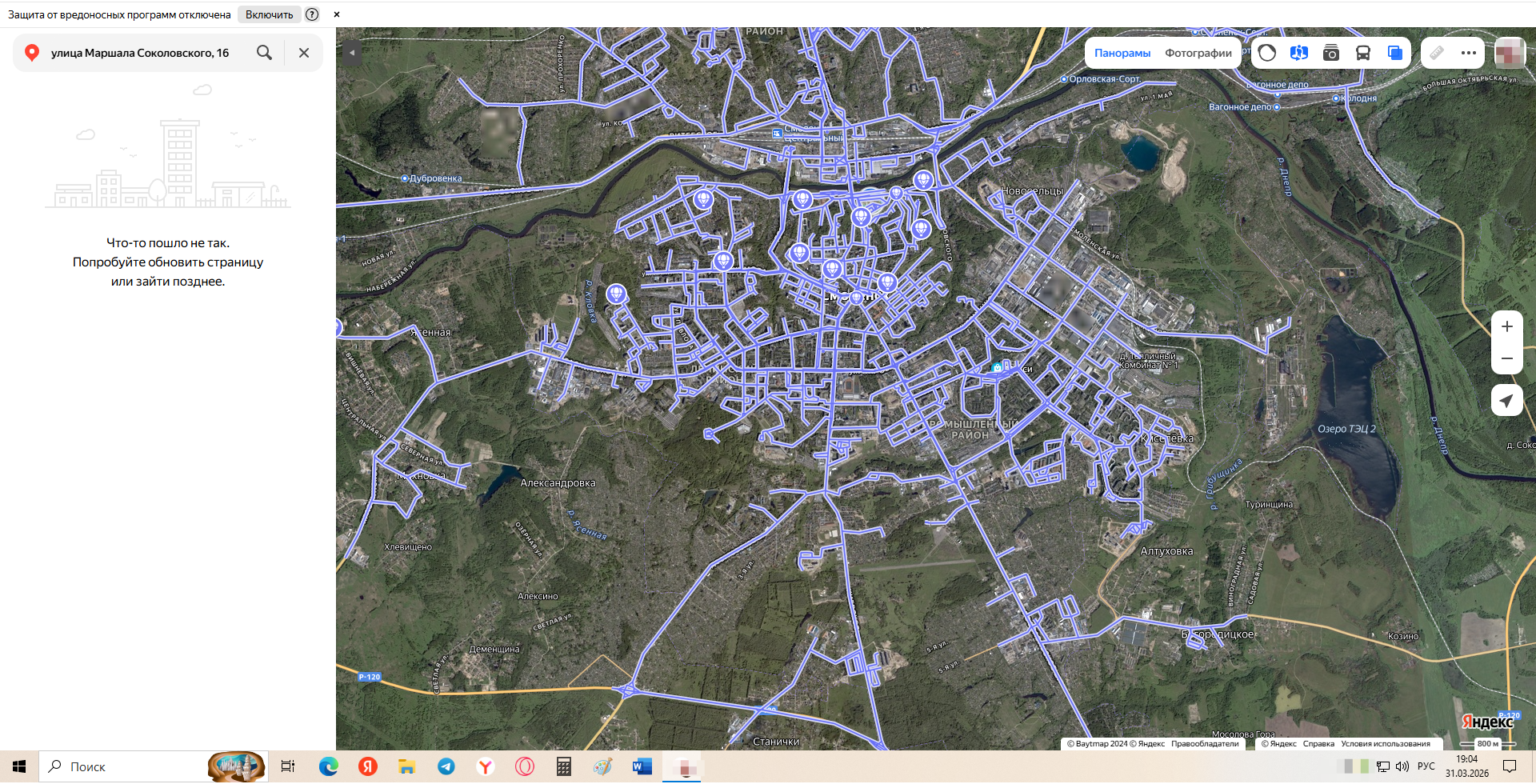
Task: Click the Александровка map label
Action: (x=558, y=483)
